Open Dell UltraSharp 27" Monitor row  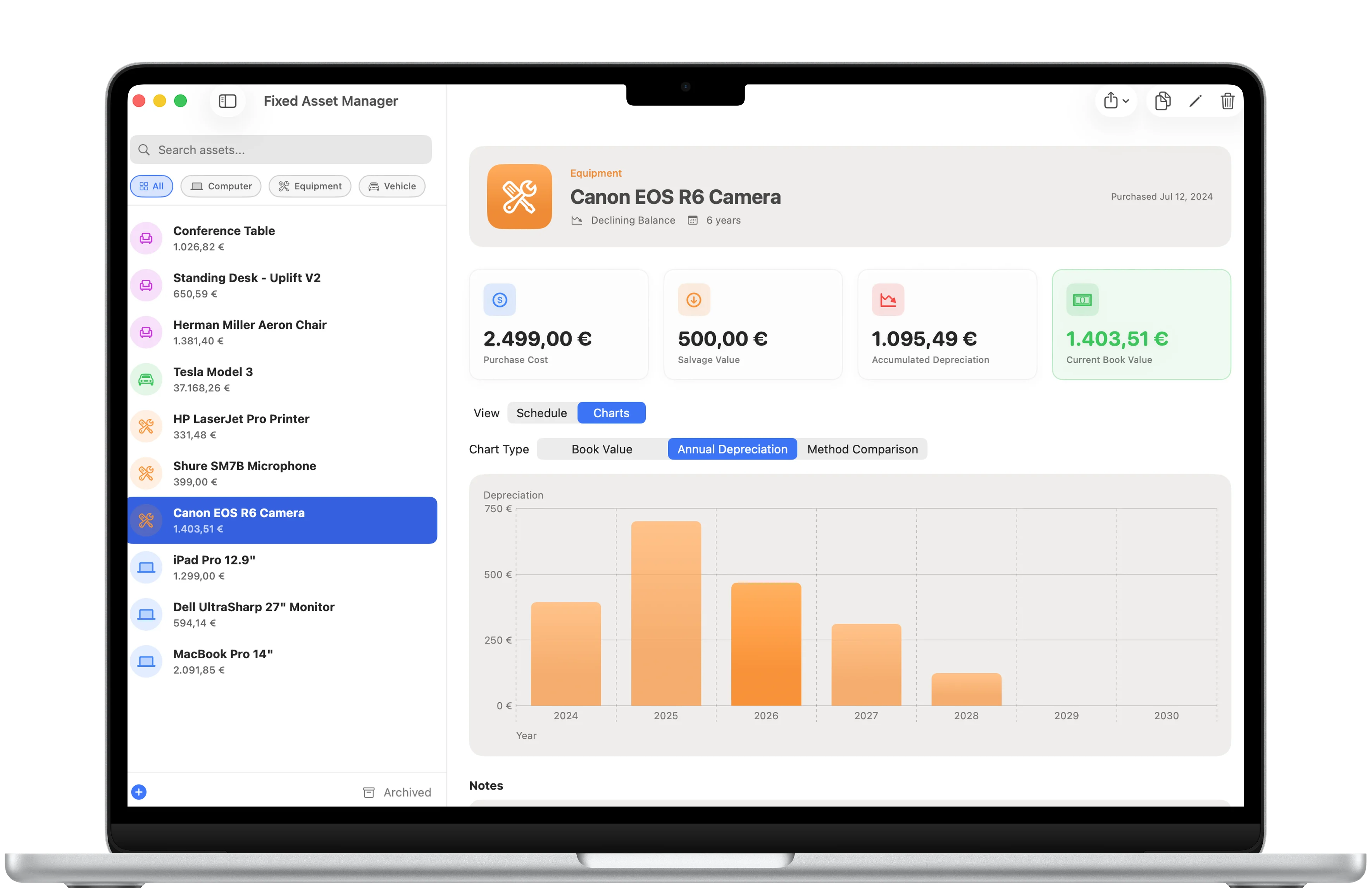coord(283,615)
